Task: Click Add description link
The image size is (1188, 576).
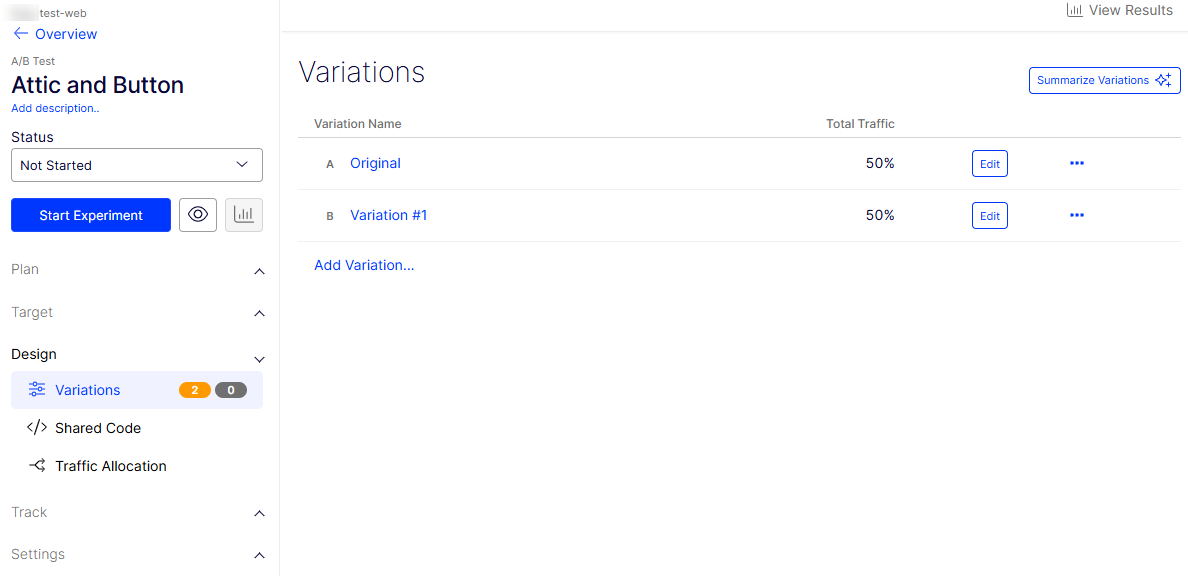Action: [x=55, y=108]
